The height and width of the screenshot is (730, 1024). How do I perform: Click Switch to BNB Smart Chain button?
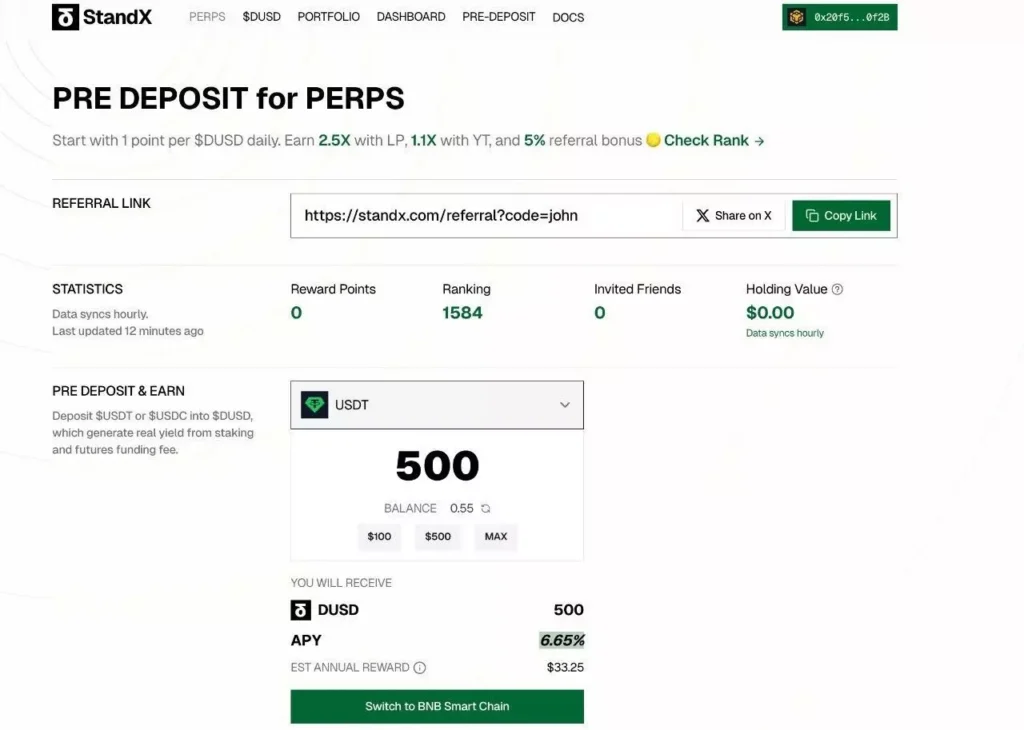(437, 706)
